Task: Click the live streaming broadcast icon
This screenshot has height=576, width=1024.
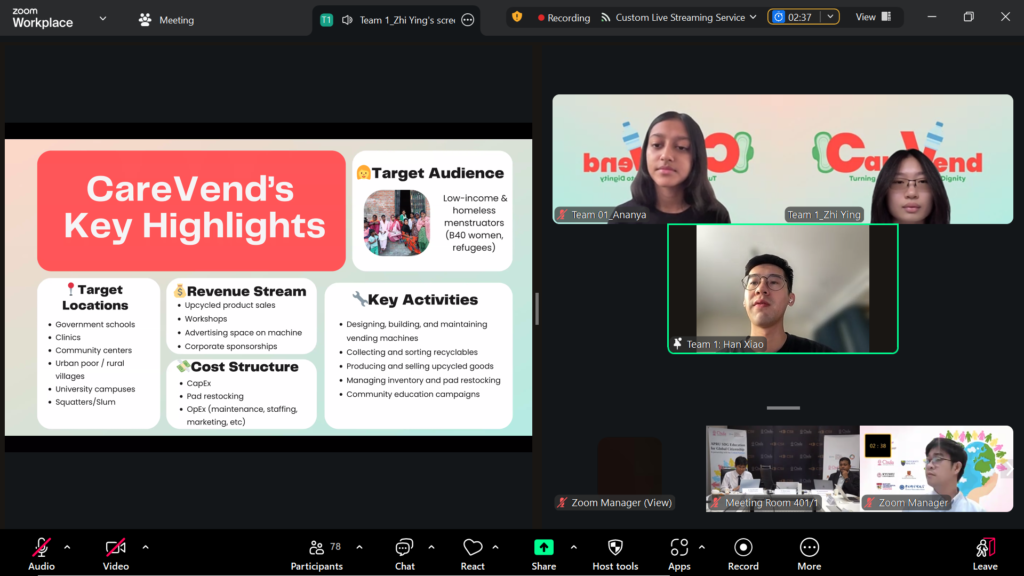Action: click(x=606, y=18)
